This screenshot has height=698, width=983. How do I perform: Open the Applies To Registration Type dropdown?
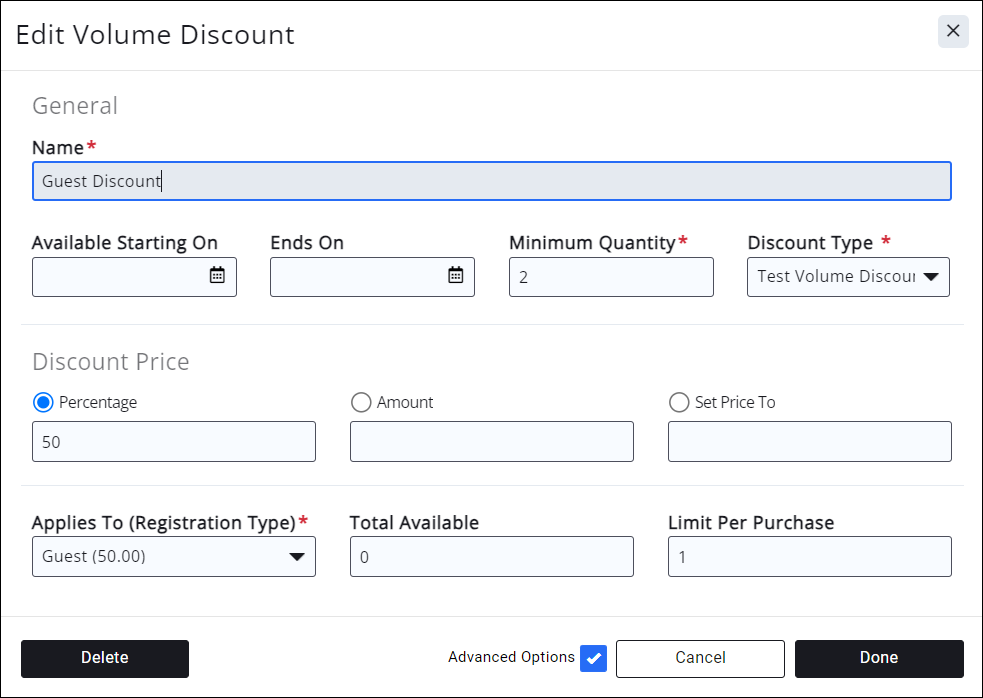[x=174, y=557]
